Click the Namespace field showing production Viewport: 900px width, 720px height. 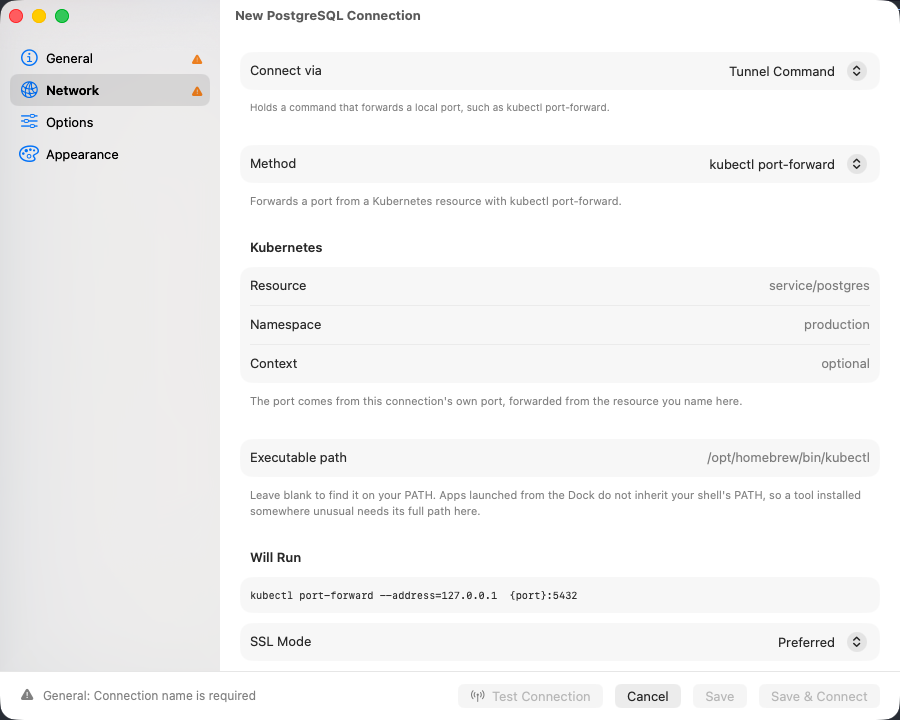coord(560,325)
